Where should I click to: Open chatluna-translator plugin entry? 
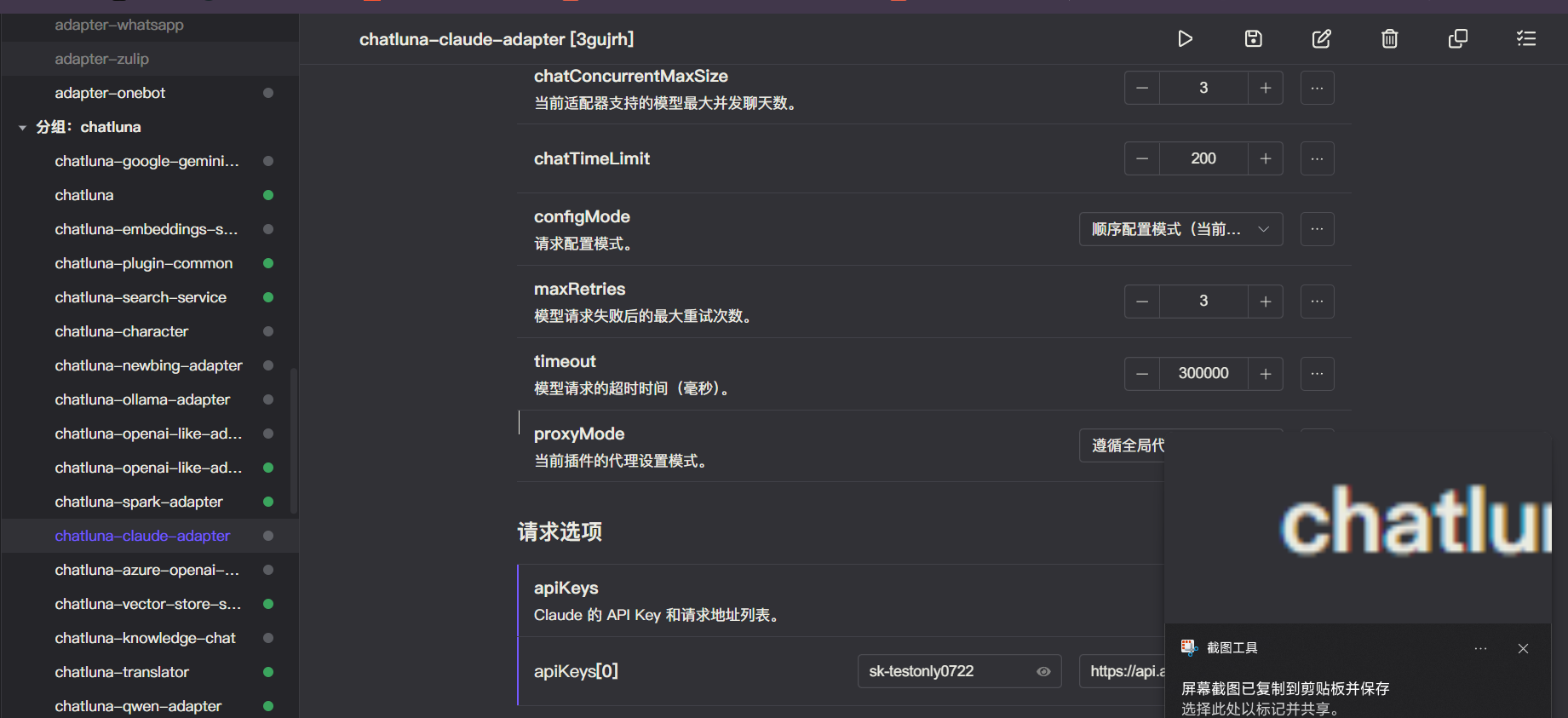(122, 673)
